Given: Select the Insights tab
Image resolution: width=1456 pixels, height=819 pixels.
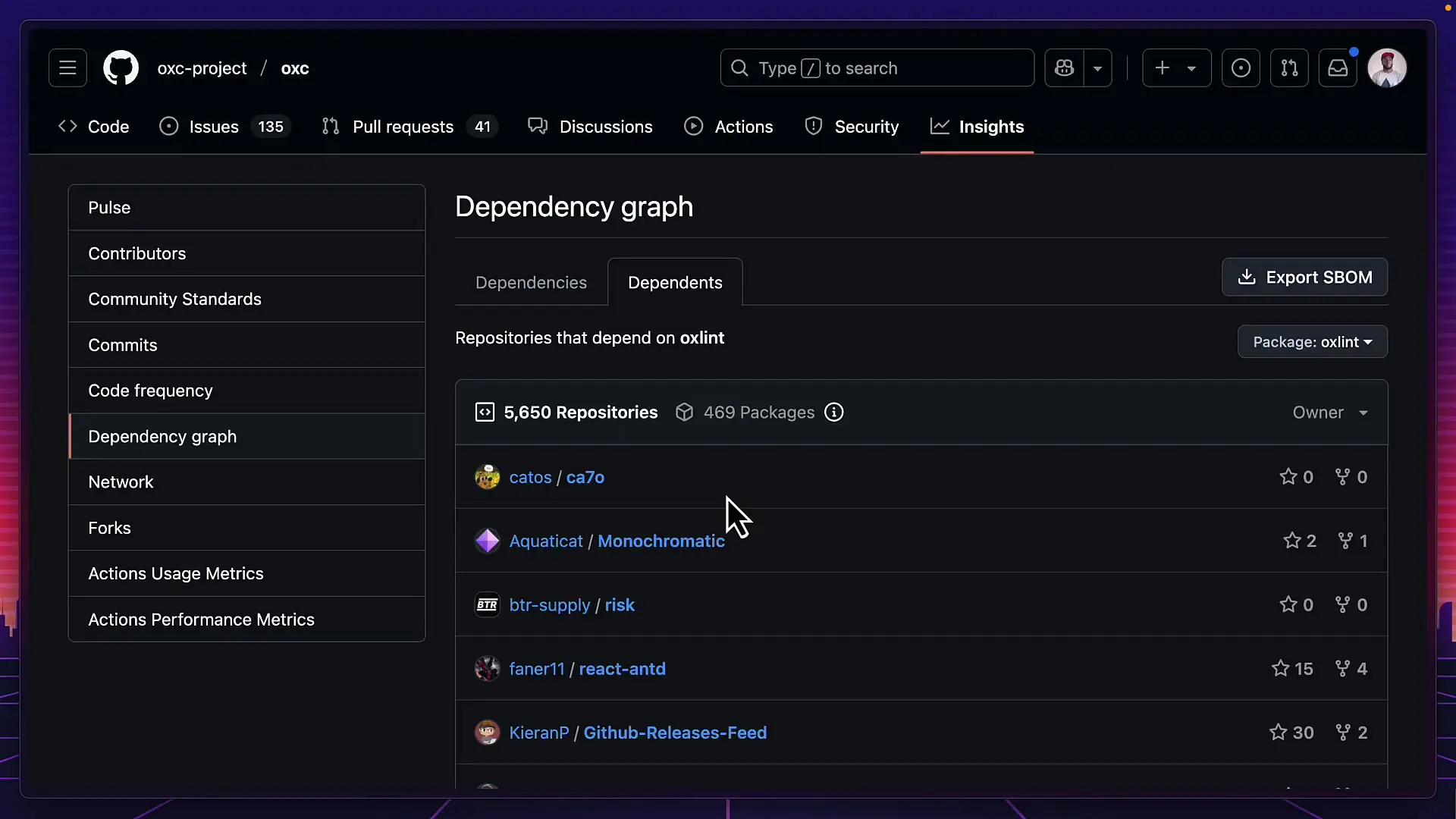Looking at the screenshot, I should click(977, 127).
